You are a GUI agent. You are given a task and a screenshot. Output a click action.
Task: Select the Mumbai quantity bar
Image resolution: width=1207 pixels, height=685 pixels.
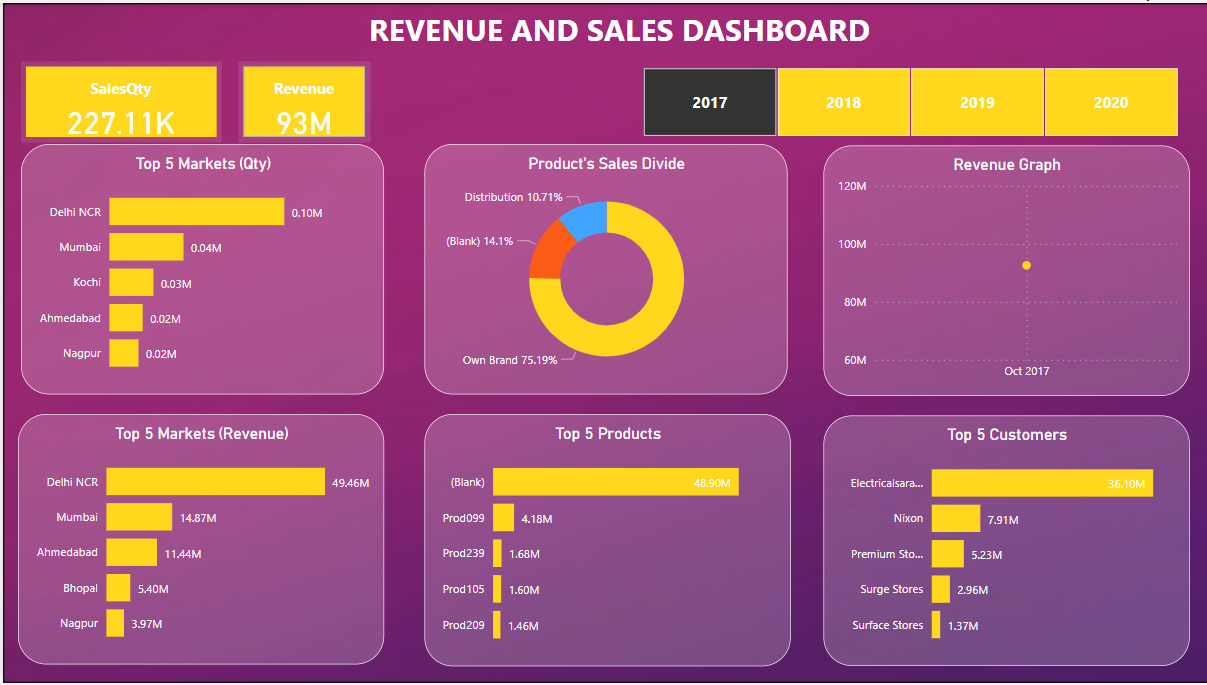pos(145,246)
